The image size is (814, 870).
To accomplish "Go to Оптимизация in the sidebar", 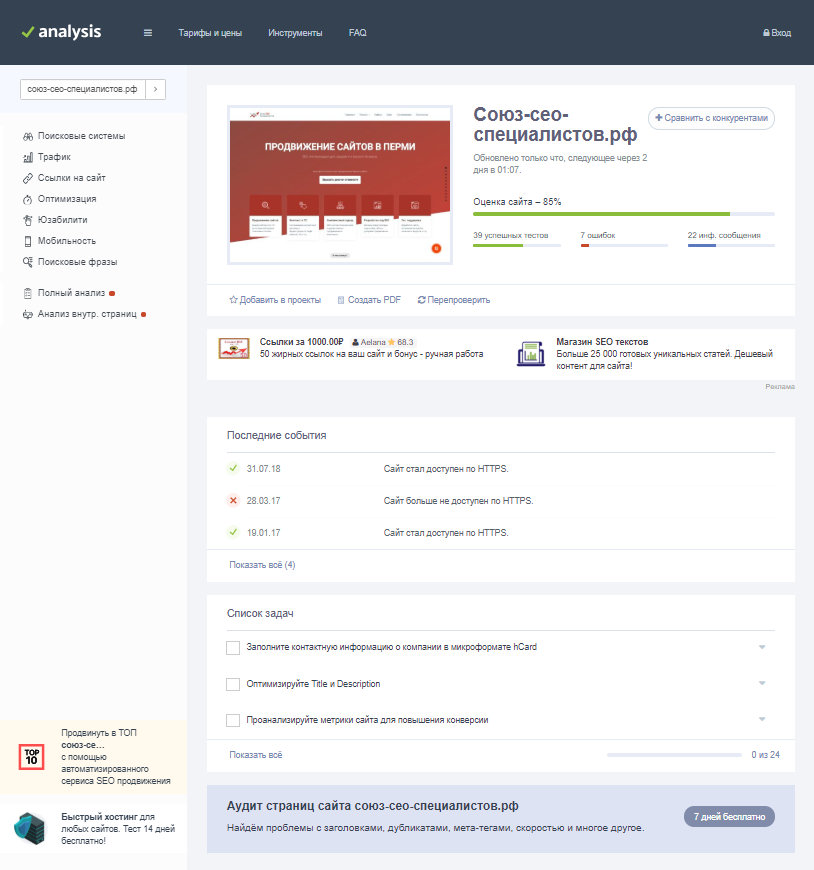I will (x=67, y=199).
